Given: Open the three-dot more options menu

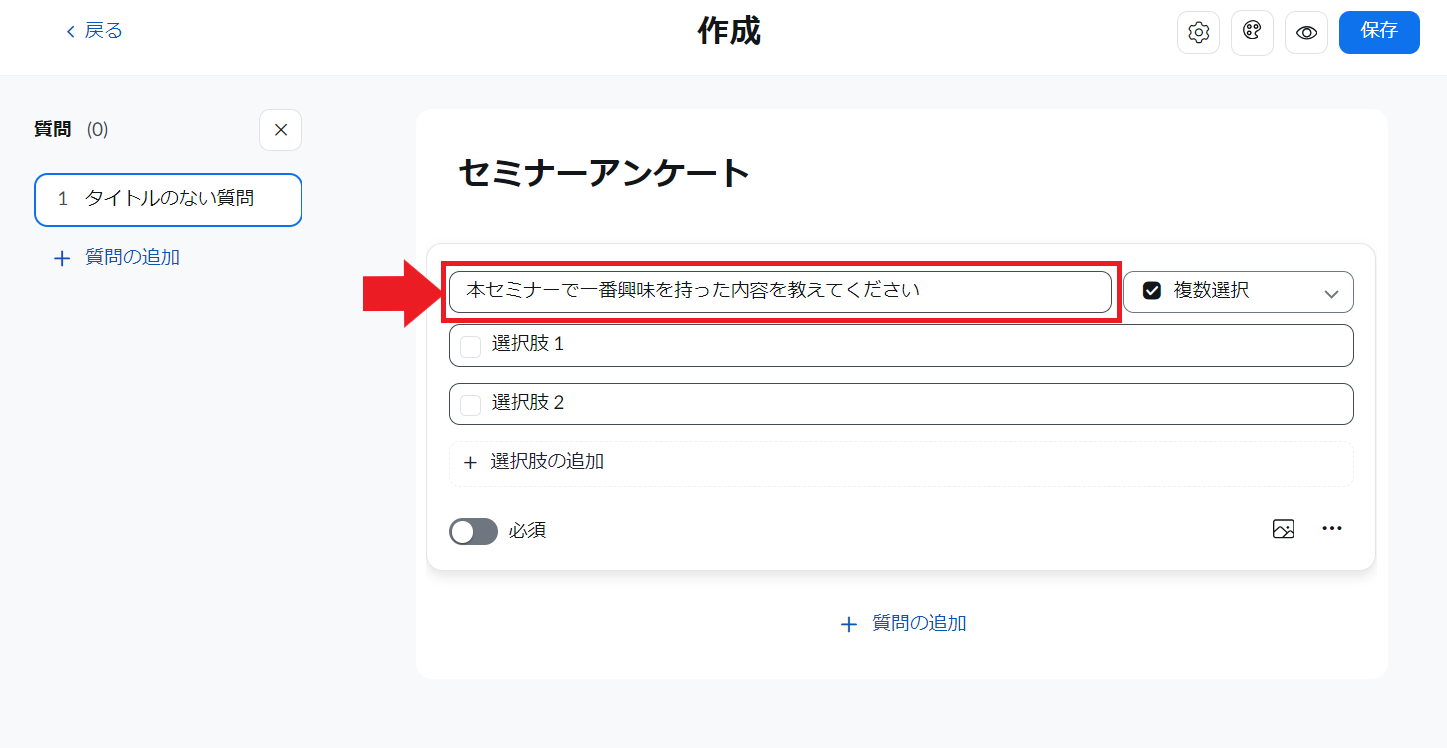Looking at the screenshot, I should coord(1332,529).
